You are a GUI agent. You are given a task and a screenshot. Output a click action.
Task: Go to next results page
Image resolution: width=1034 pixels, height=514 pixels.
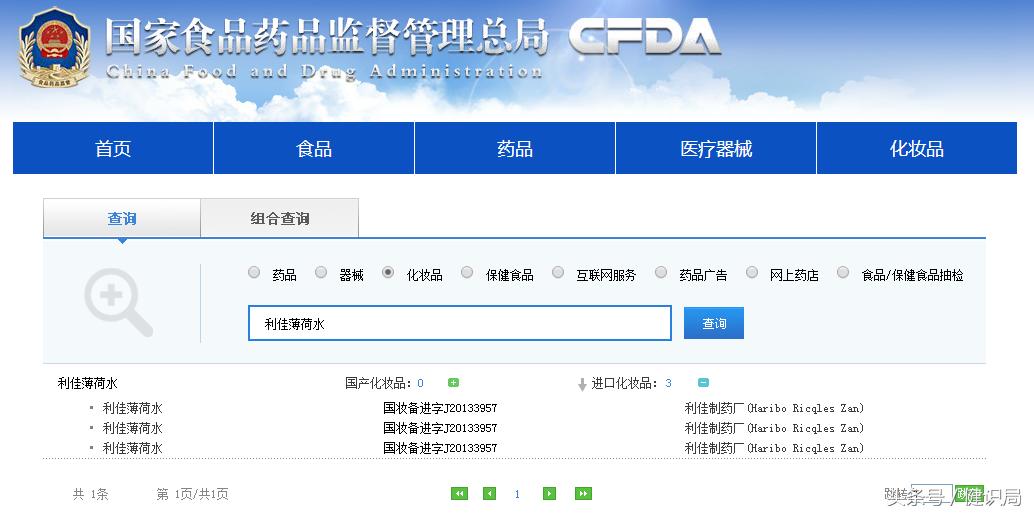click(549, 494)
